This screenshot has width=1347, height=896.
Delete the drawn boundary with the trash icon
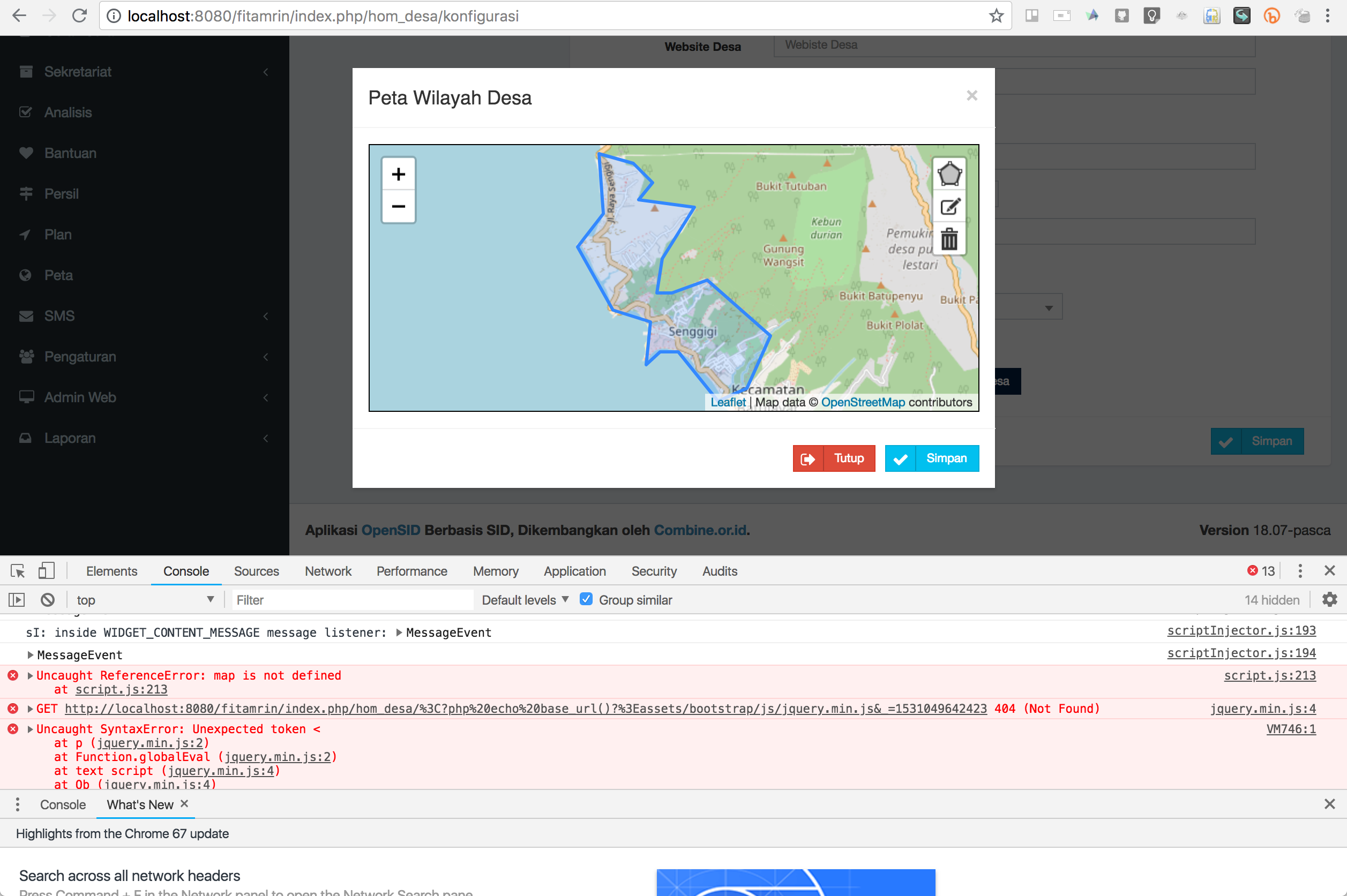coord(949,240)
